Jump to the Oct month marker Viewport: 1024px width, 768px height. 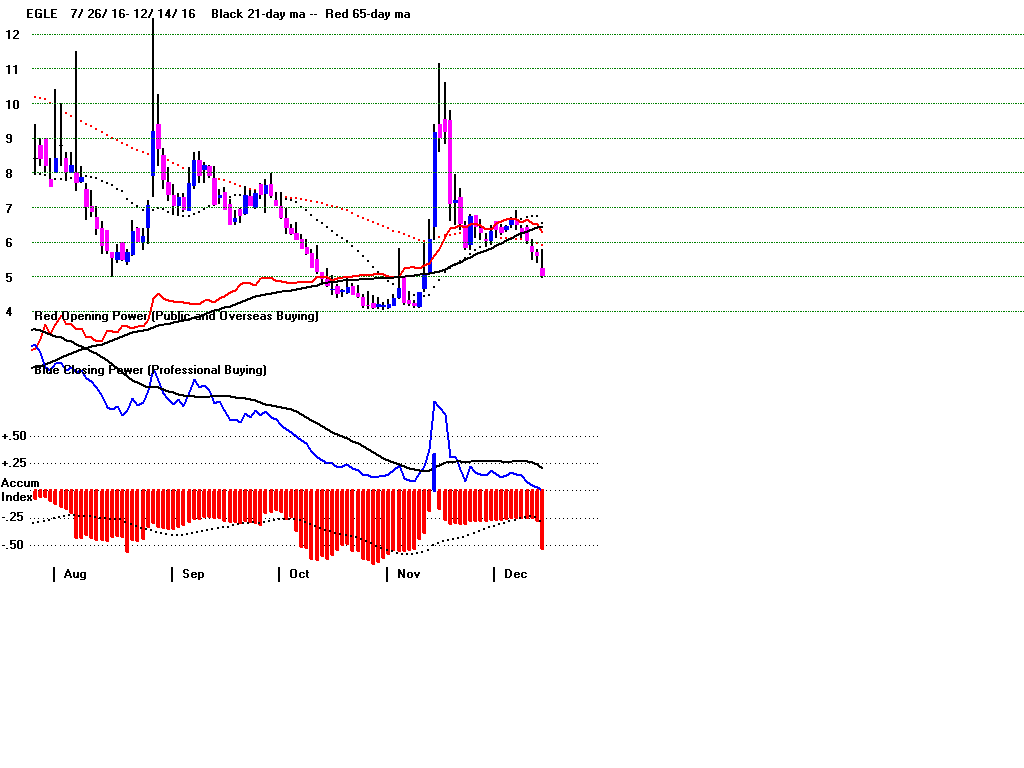tap(299, 574)
